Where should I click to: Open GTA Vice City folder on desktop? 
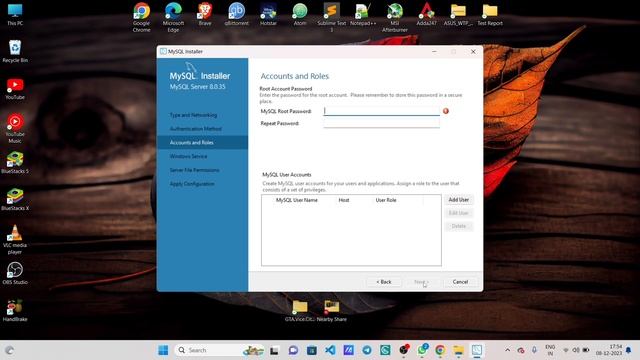(300, 311)
